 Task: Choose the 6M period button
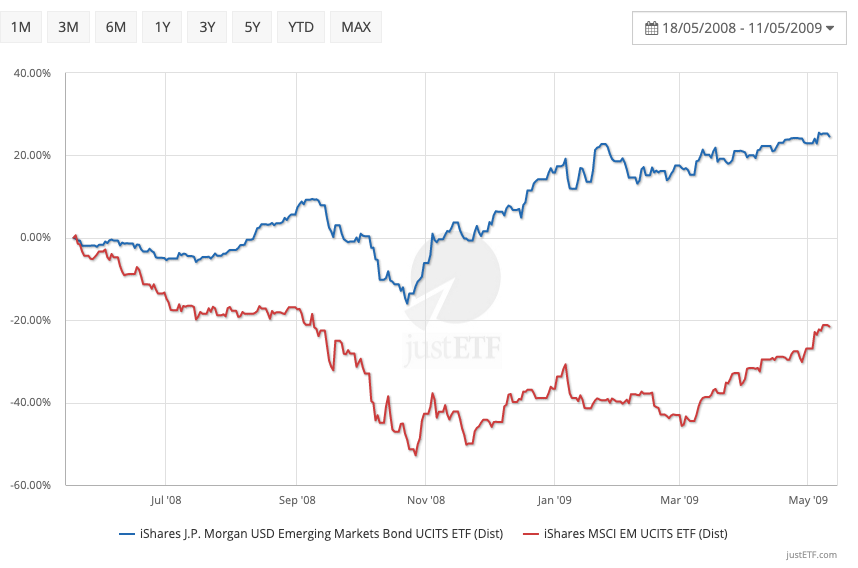[x=115, y=27]
